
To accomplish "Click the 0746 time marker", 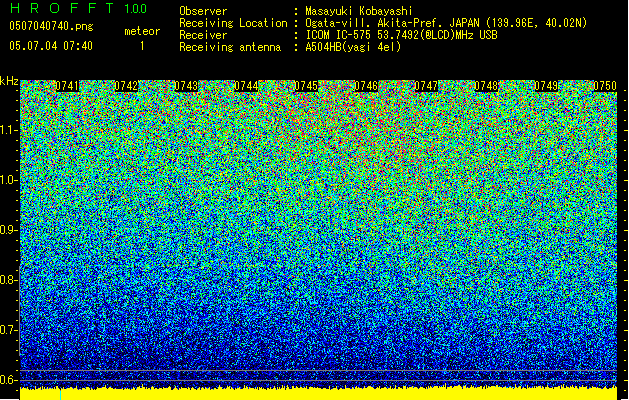I will [366, 86].
